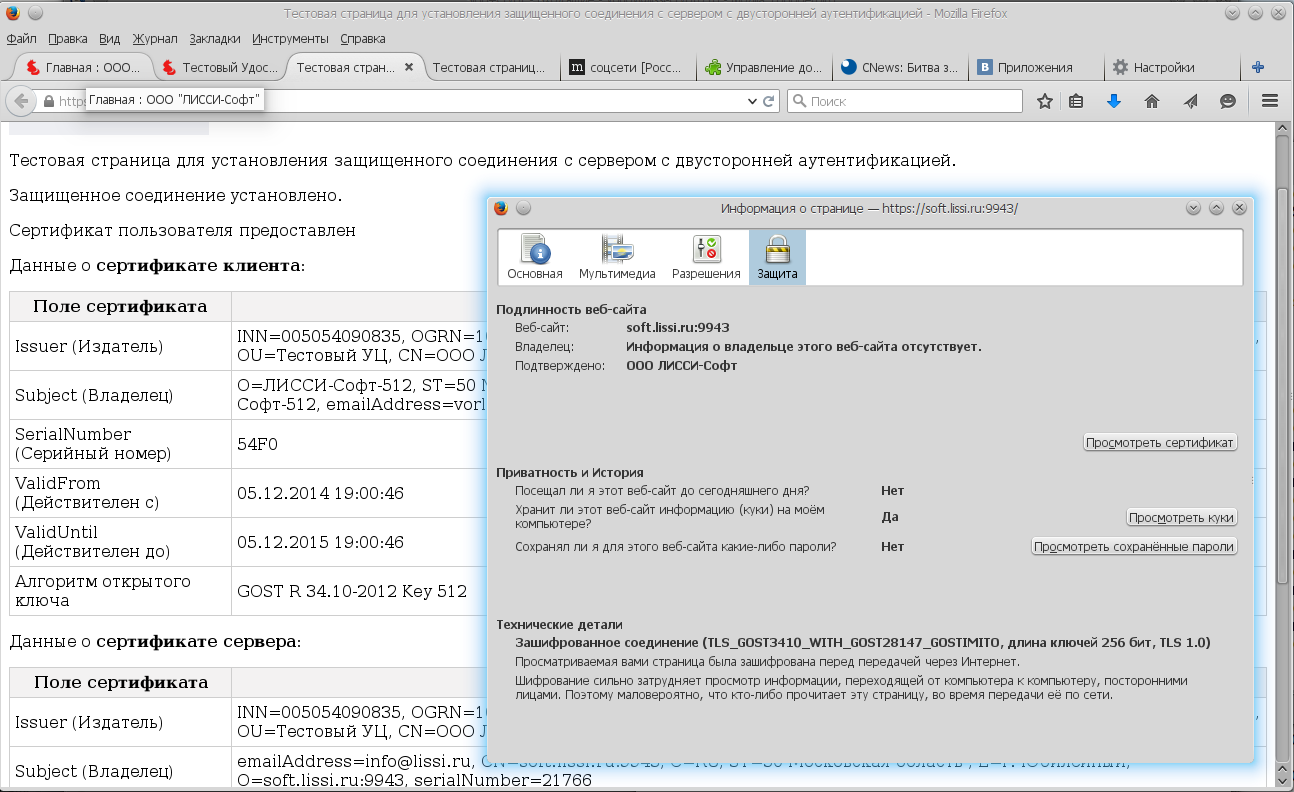This screenshot has width=1294, height=792.
Task: Open the Инструменты menu
Action: coord(290,39)
